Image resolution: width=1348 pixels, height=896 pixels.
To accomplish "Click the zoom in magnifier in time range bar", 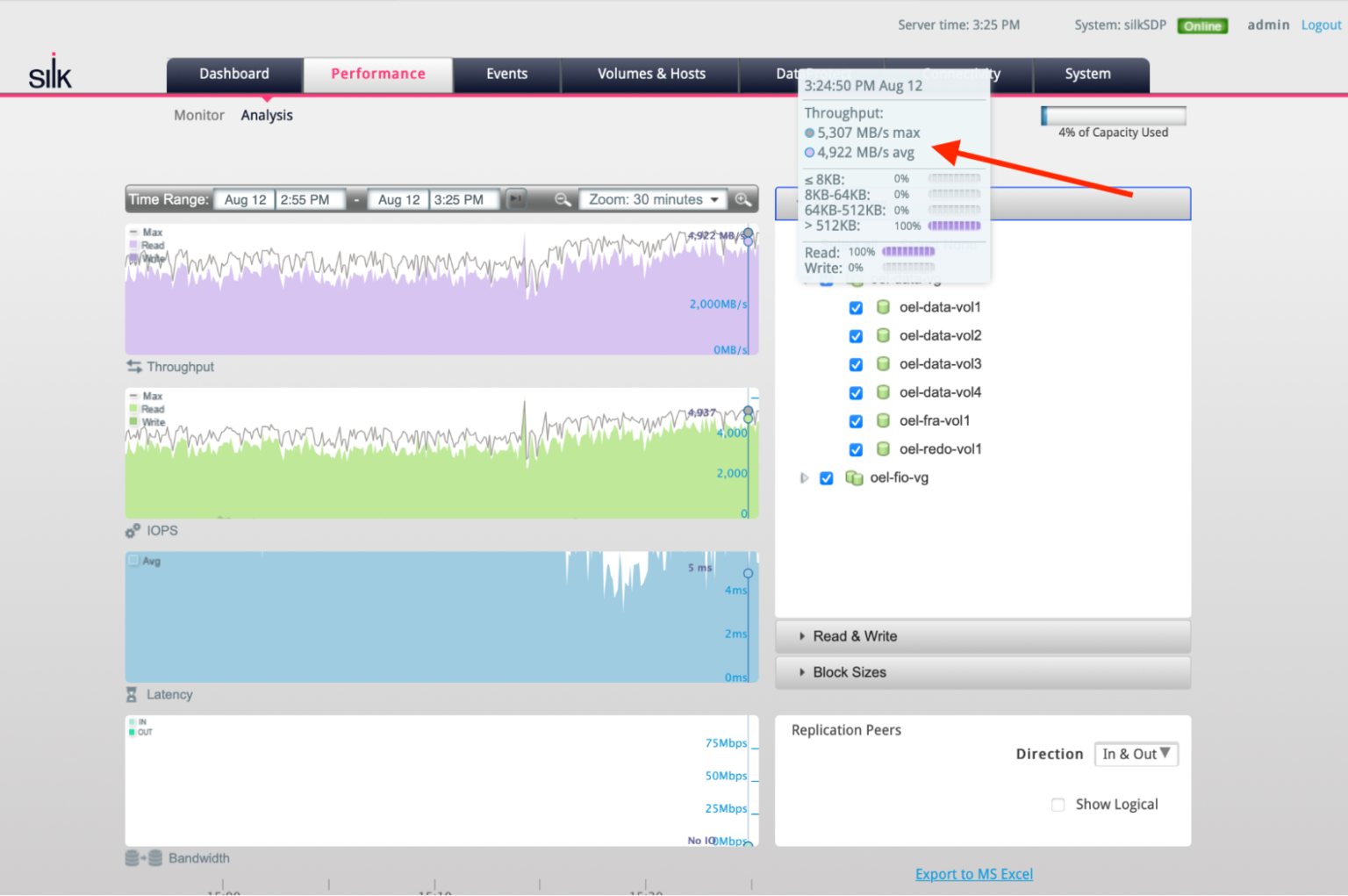I will click(x=743, y=199).
